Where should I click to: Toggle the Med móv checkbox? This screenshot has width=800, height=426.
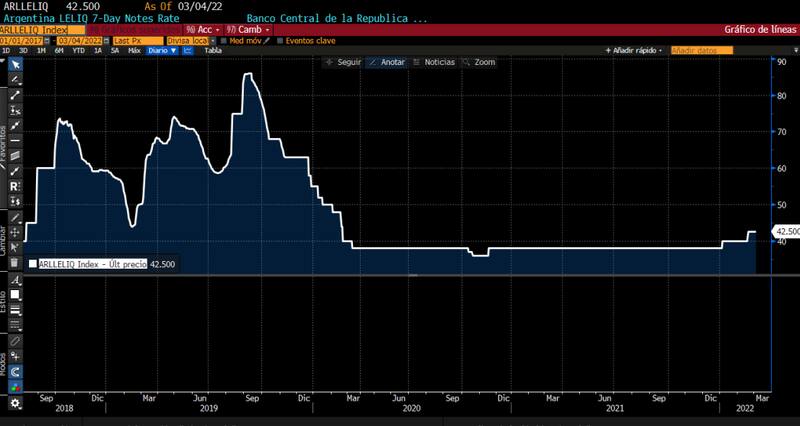point(224,40)
